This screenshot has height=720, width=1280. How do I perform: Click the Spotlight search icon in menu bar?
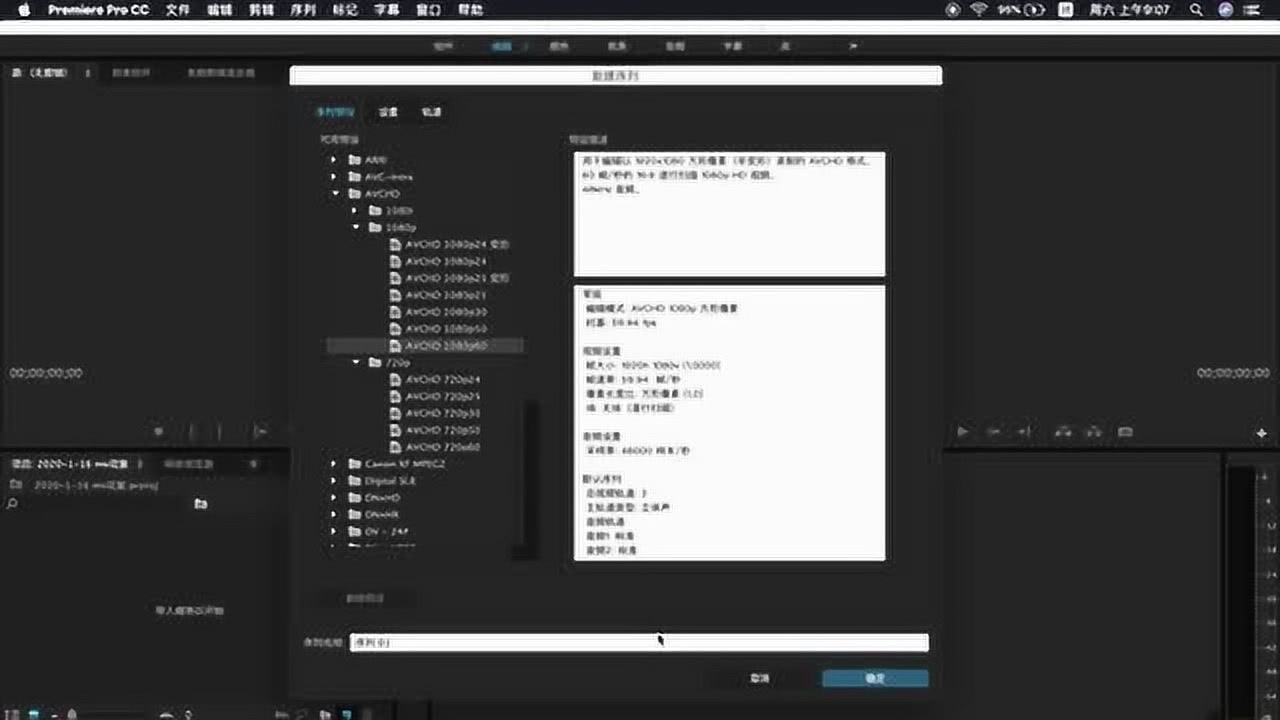point(1196,10)
